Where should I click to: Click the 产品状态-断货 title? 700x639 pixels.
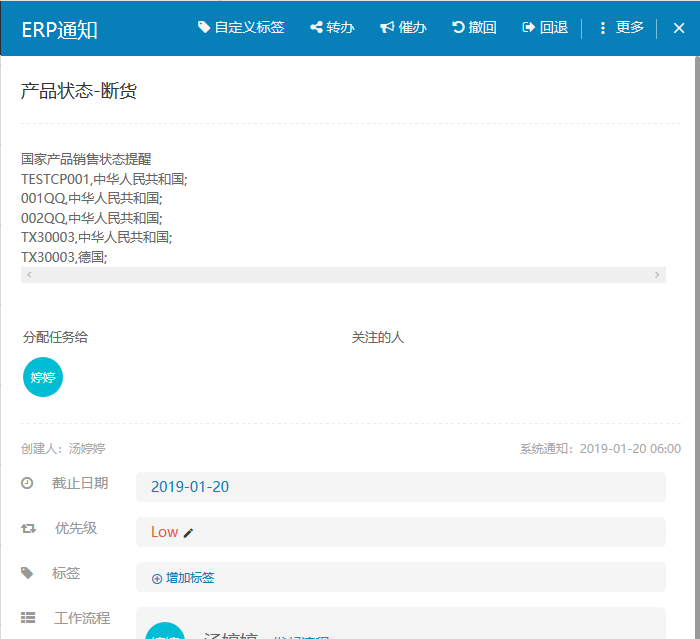(x=79, y=91)
